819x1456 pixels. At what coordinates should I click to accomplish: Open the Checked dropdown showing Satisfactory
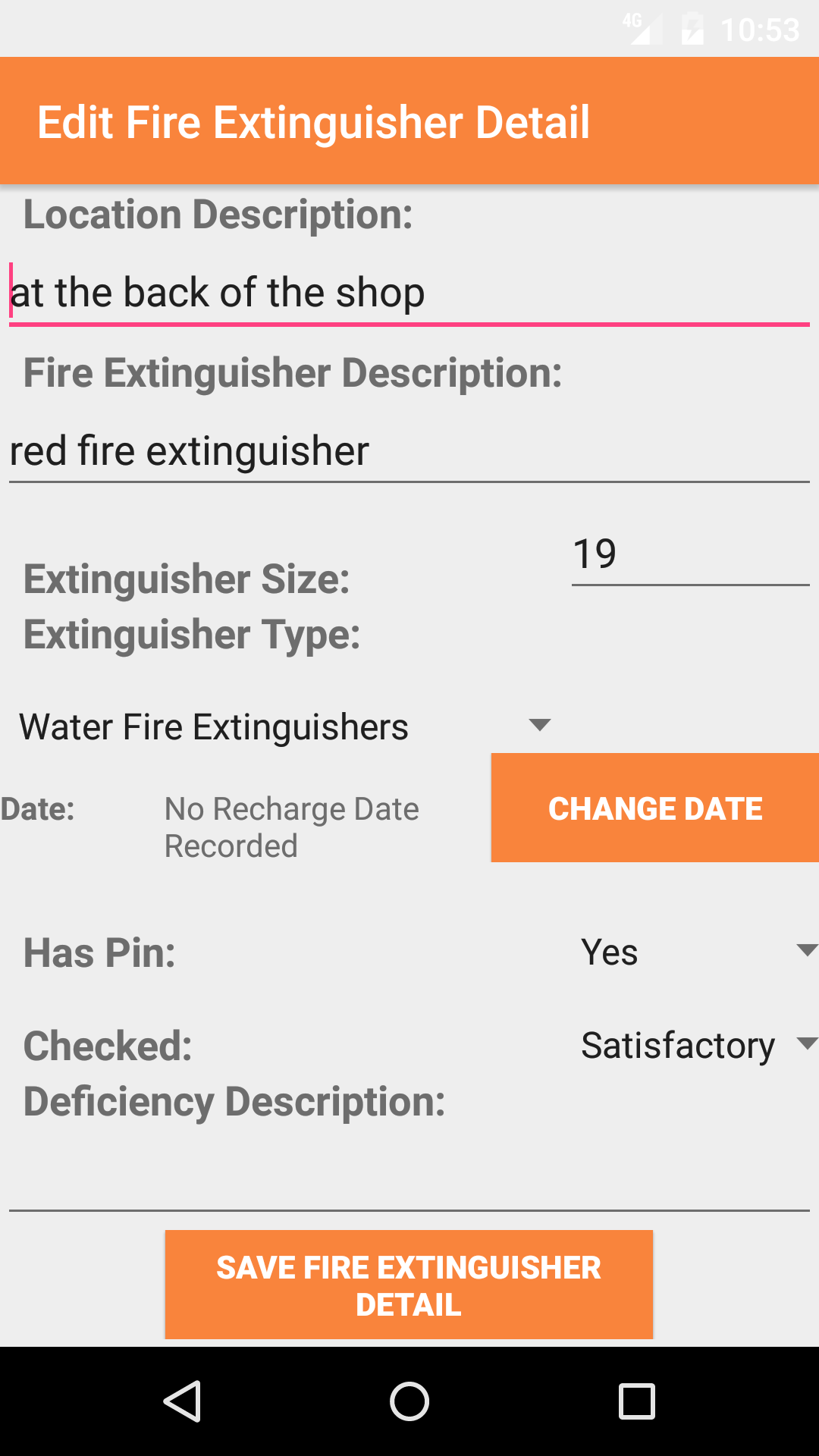click(x=696, y=1045)
